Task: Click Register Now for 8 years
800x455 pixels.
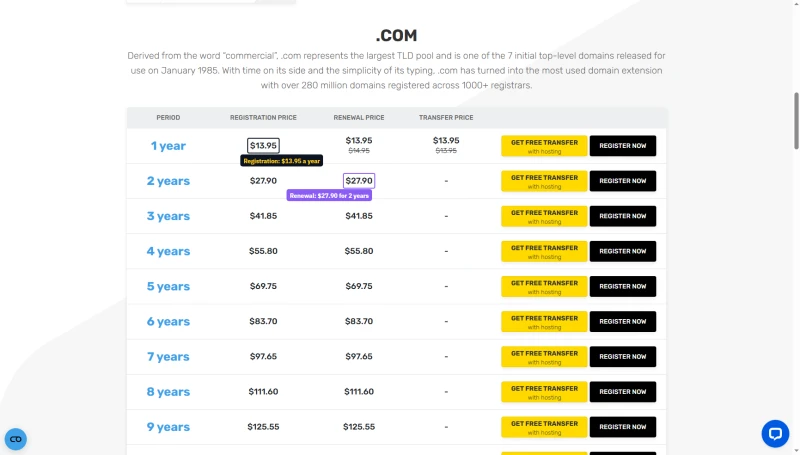Action: click(x=622, y=392)
